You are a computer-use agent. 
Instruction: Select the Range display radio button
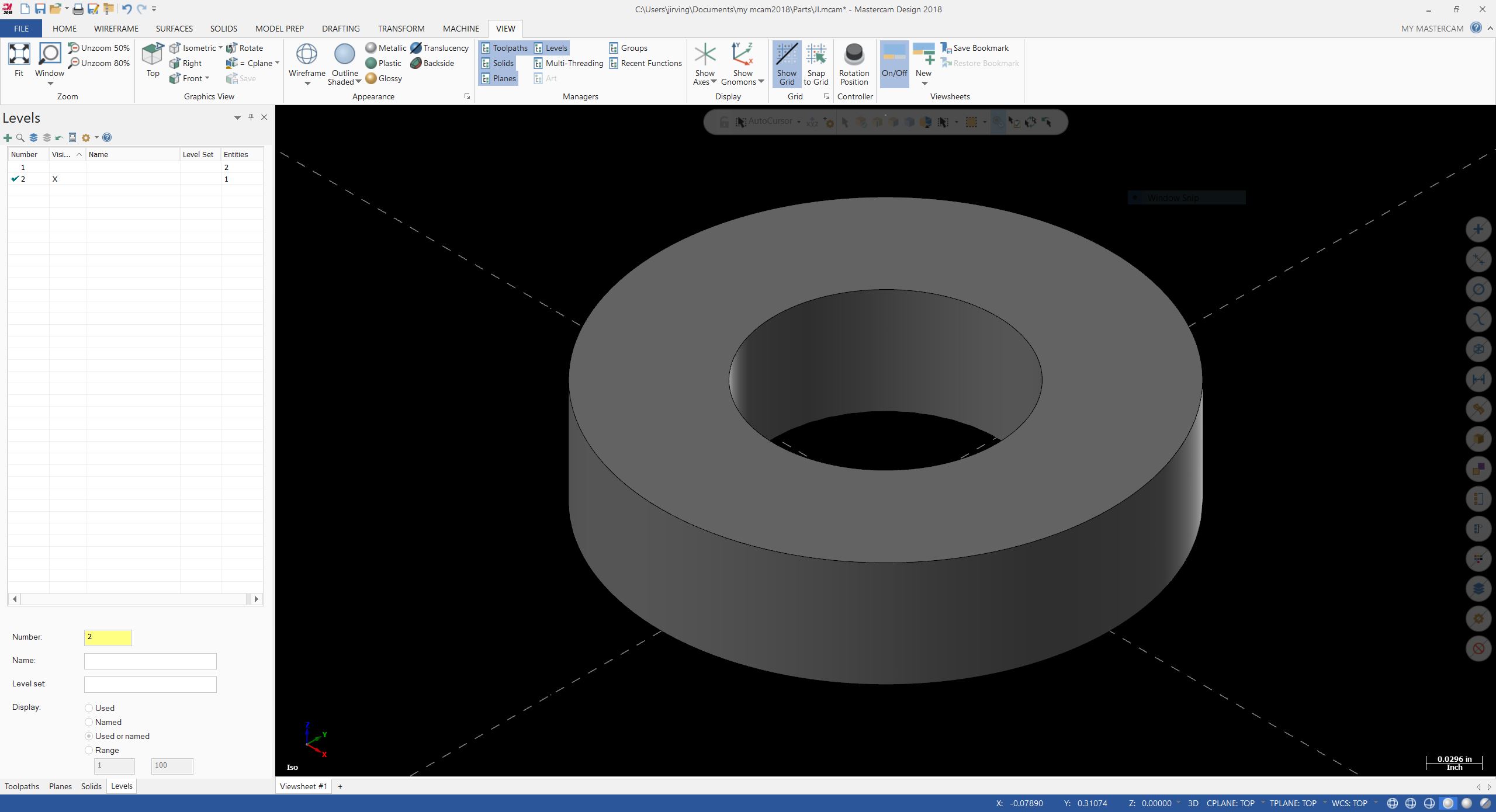[x=88, y=750]
